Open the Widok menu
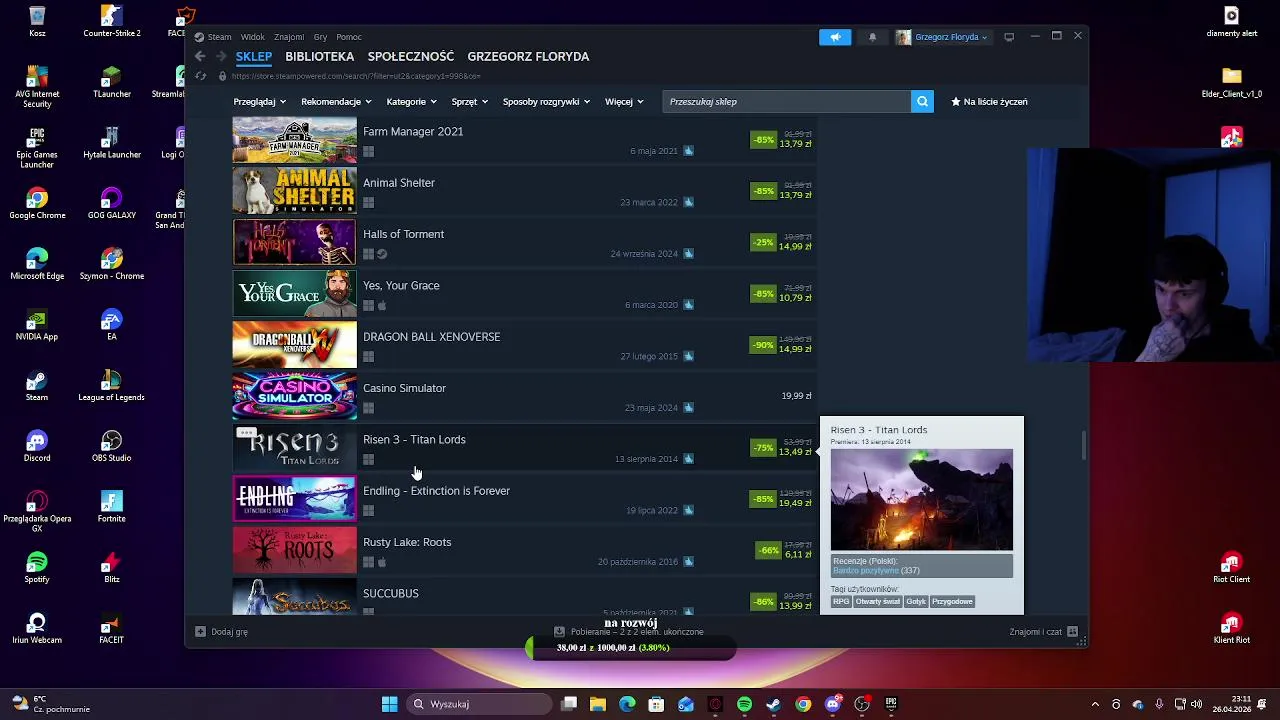 point(253,37)
